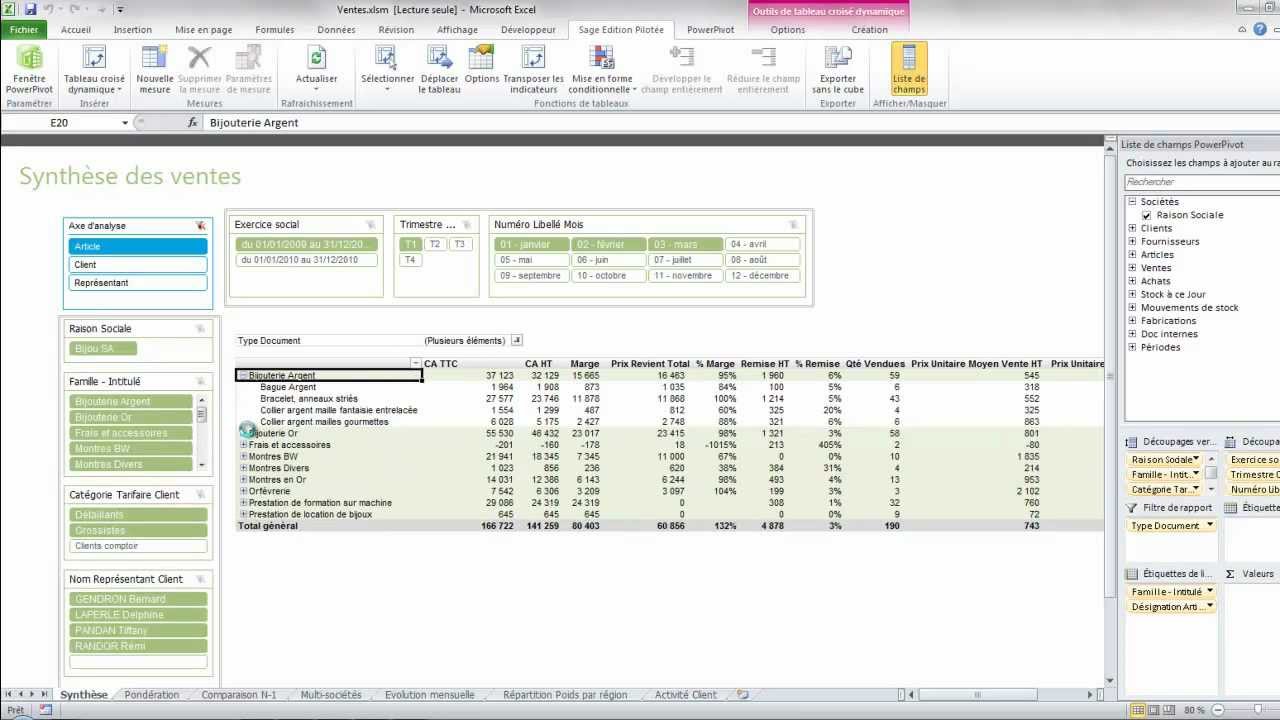Click in the Rechercher field search box
The width and height of the screenshot is (1280, 720).
1202,182
